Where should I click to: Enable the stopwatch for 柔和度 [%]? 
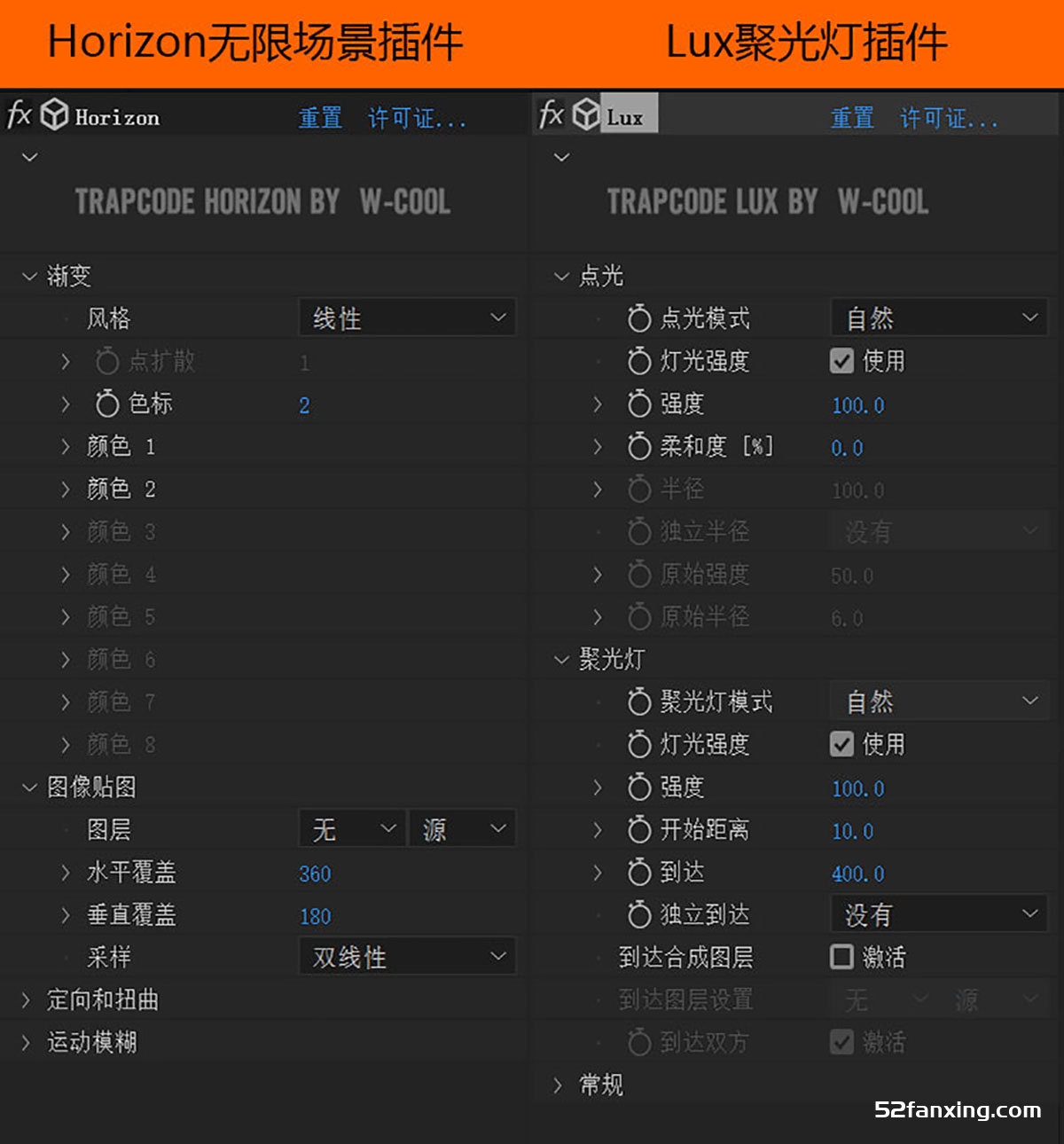click(x=639, y=446)
